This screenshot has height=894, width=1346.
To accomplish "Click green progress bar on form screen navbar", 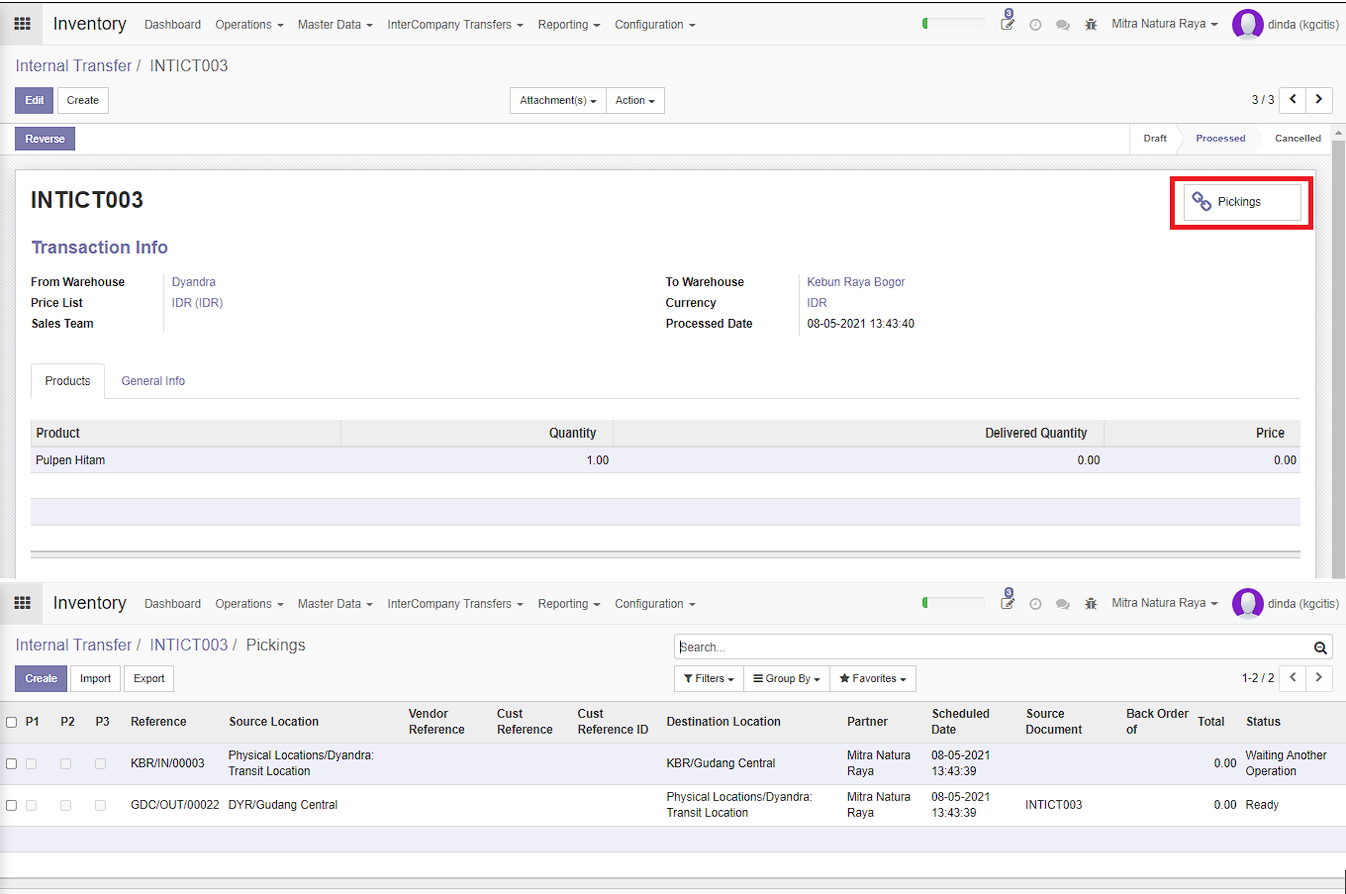I will coord(953,23).
